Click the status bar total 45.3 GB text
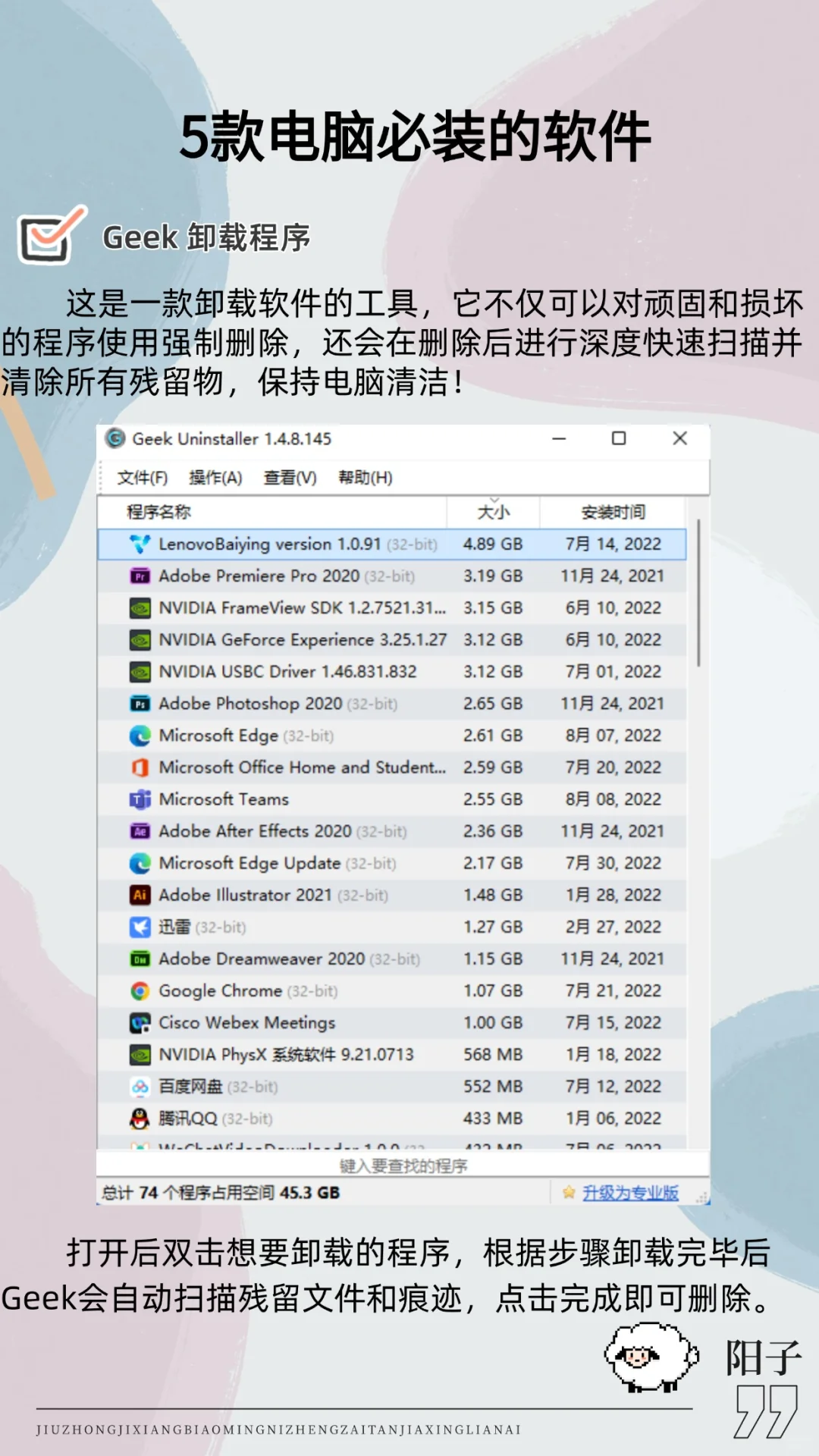This screenshot has width=819, height=1456. [x=221, y=1193]
